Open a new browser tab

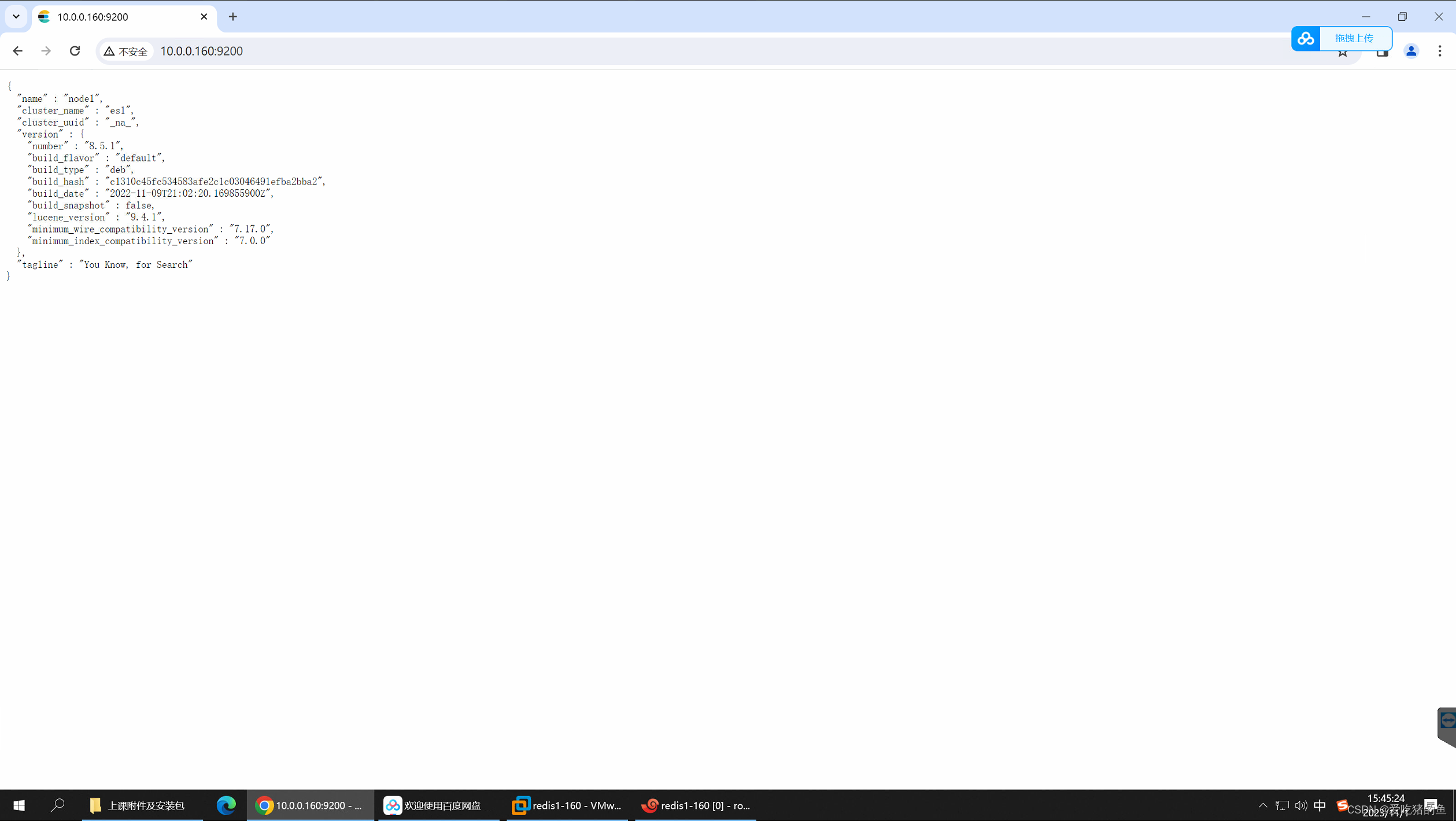pyautogui.click(x=232, y=17)
